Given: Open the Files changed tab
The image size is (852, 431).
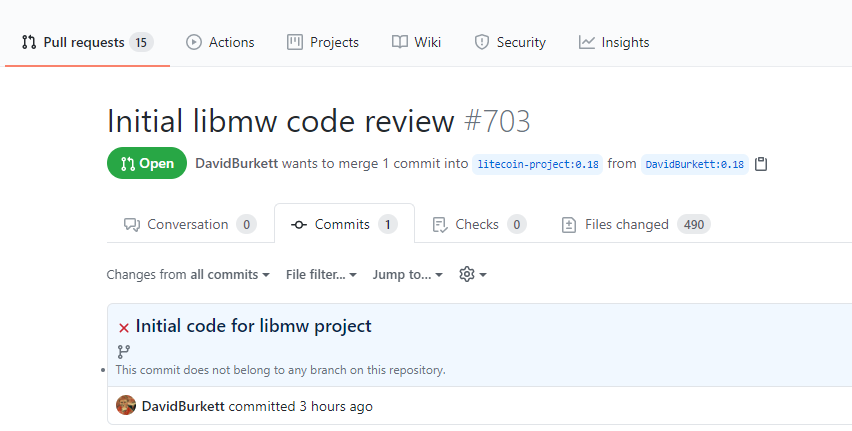Looking at the screenshot, I should click(x=636, y=224).
